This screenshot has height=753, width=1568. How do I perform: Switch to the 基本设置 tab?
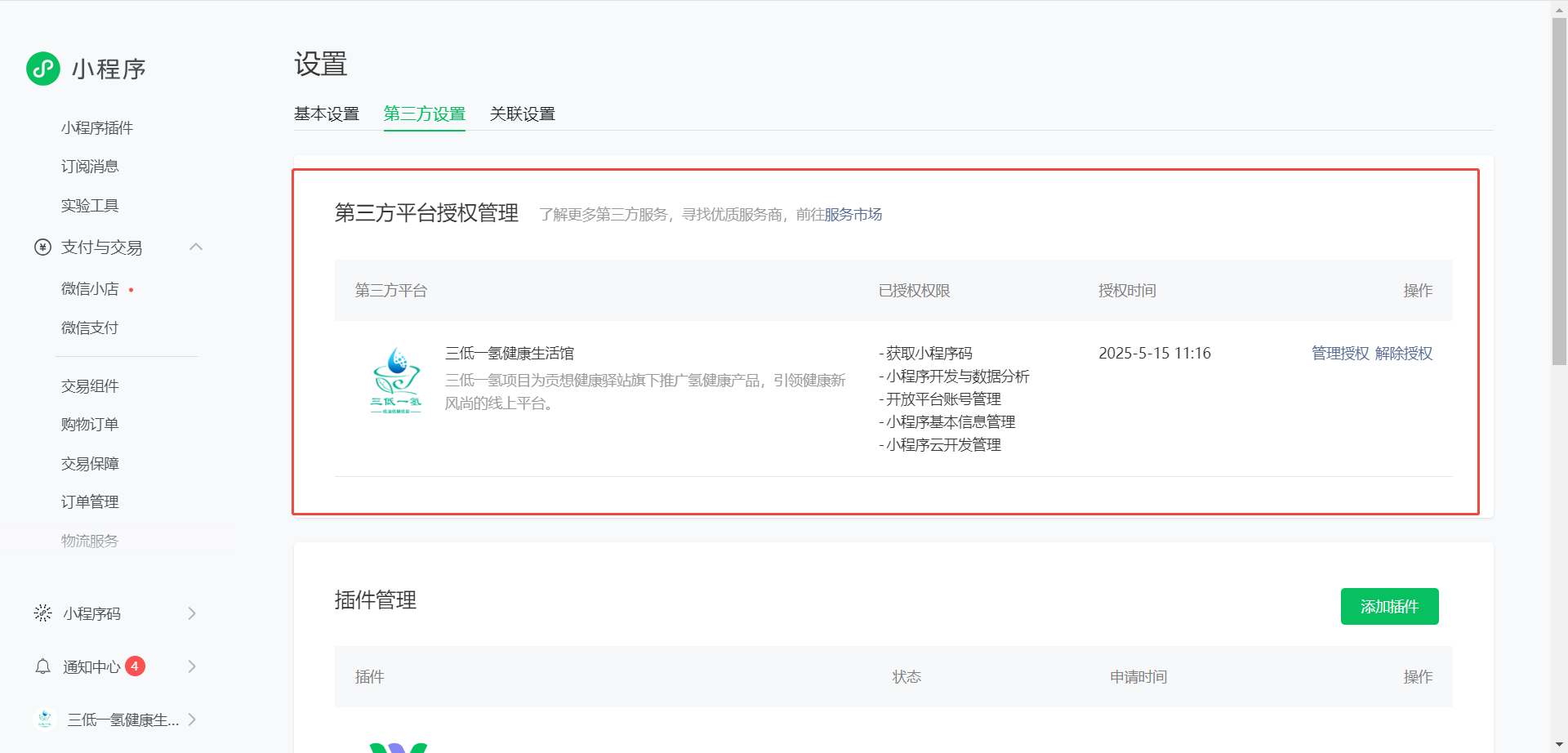(x=327, y=114)
